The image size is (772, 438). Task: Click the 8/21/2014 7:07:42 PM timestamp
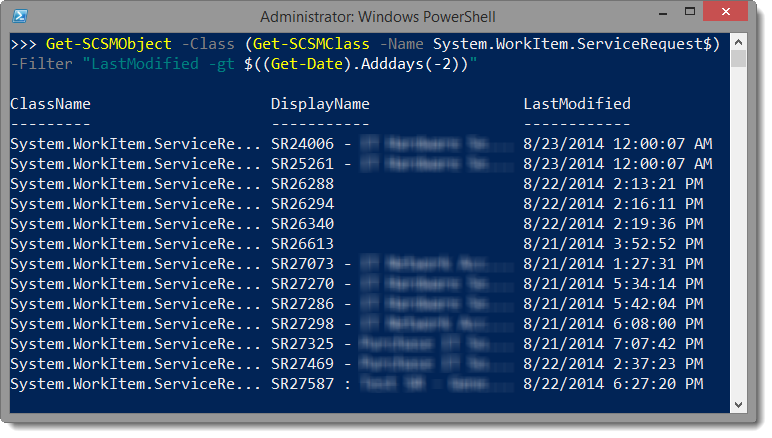[613, 344]
